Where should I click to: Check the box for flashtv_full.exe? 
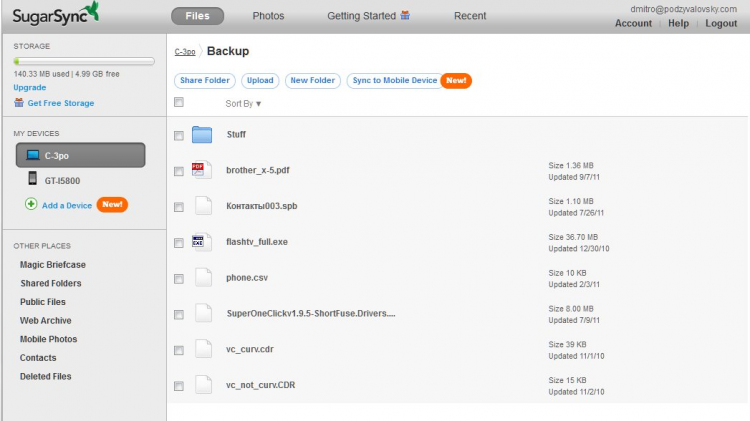pos(179,243)
